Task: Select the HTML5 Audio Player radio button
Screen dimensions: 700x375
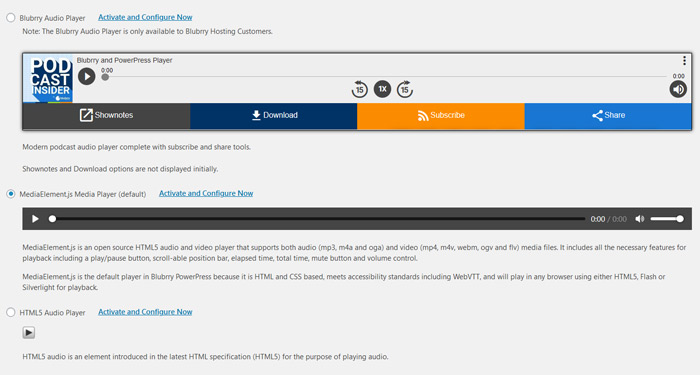Action: tap(11, 312)
